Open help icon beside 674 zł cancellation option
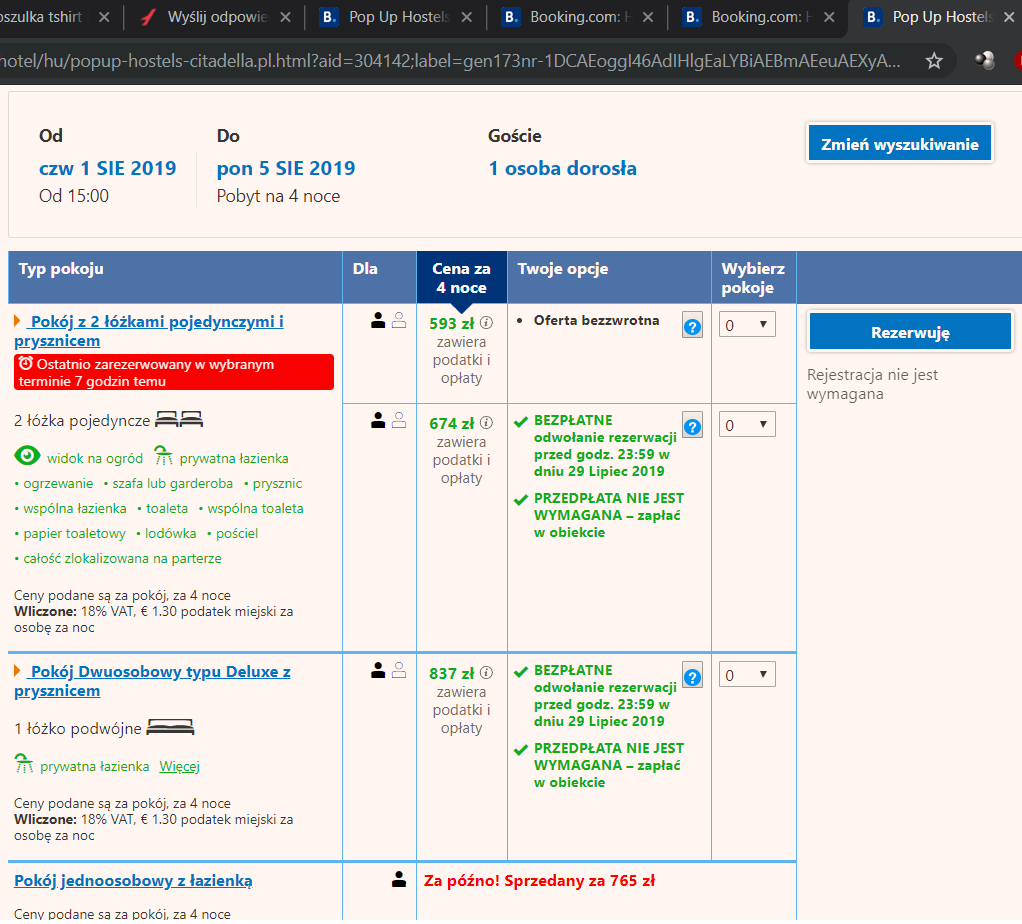This screenshot has width=1022, height=924. [x=692, y=426]
